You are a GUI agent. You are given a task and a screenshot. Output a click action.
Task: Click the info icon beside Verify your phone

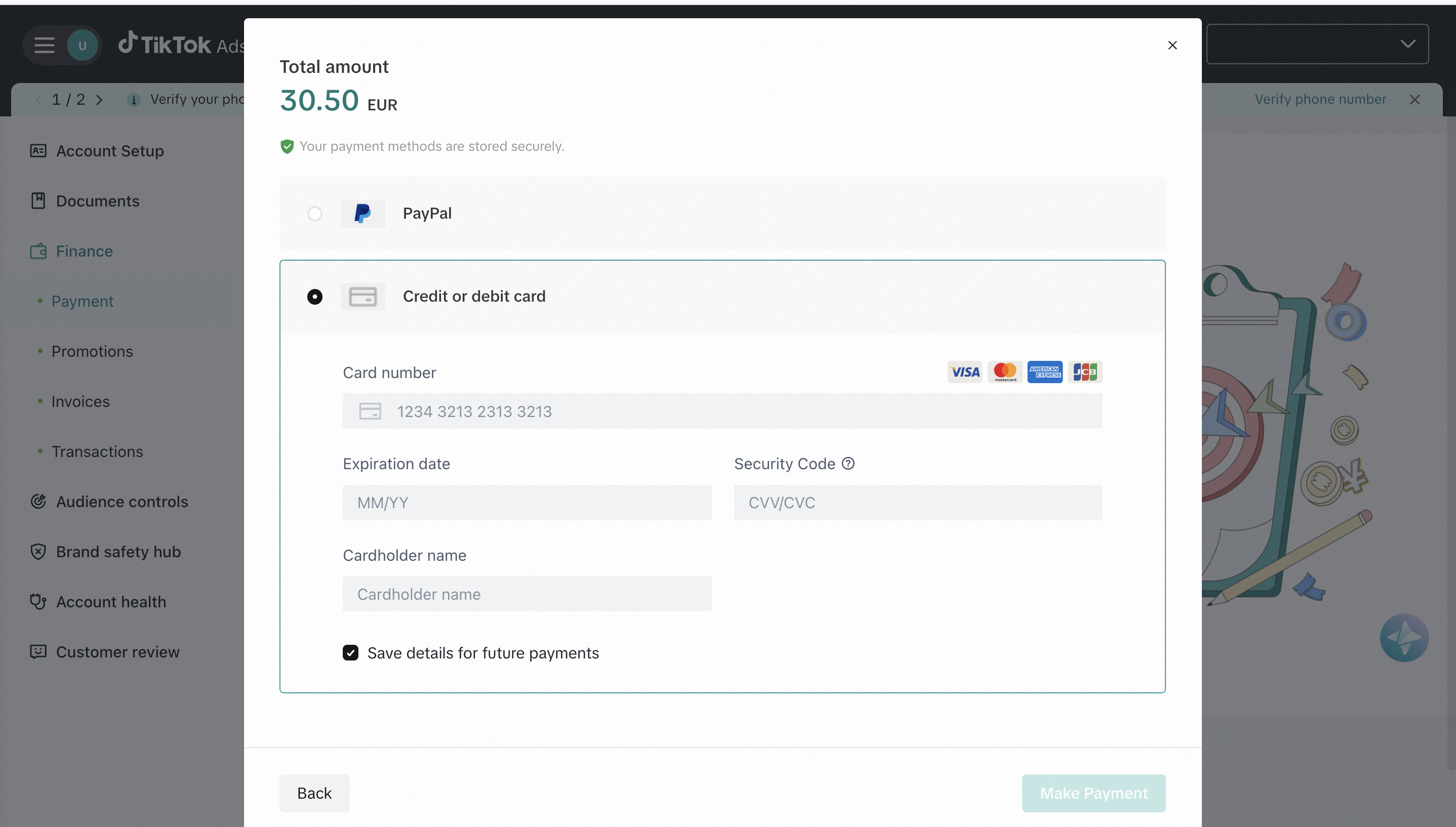click(x=134, y=100)
